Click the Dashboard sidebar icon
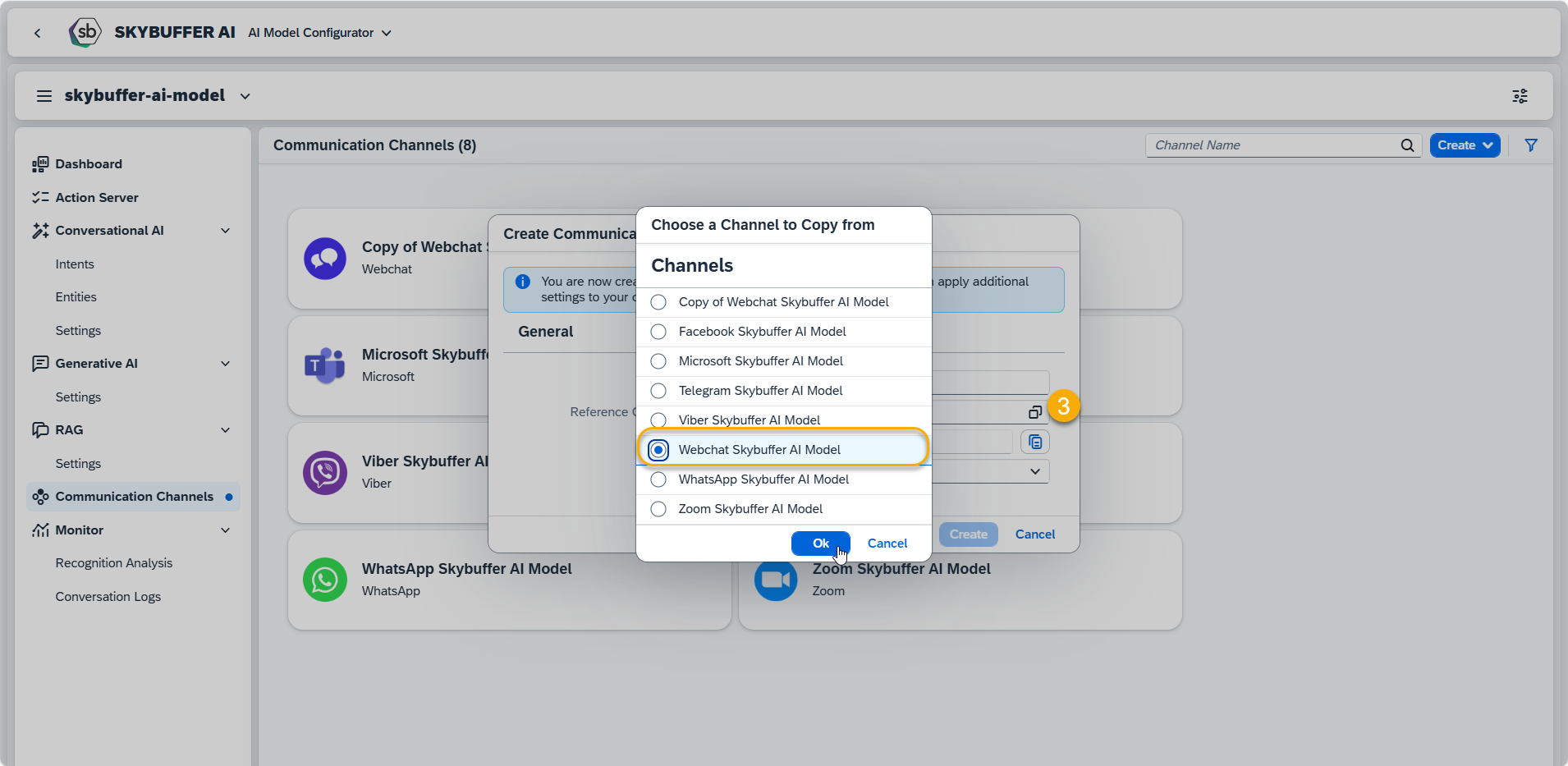This screenshot has height=766, width=1568. (x=40, y=164)
